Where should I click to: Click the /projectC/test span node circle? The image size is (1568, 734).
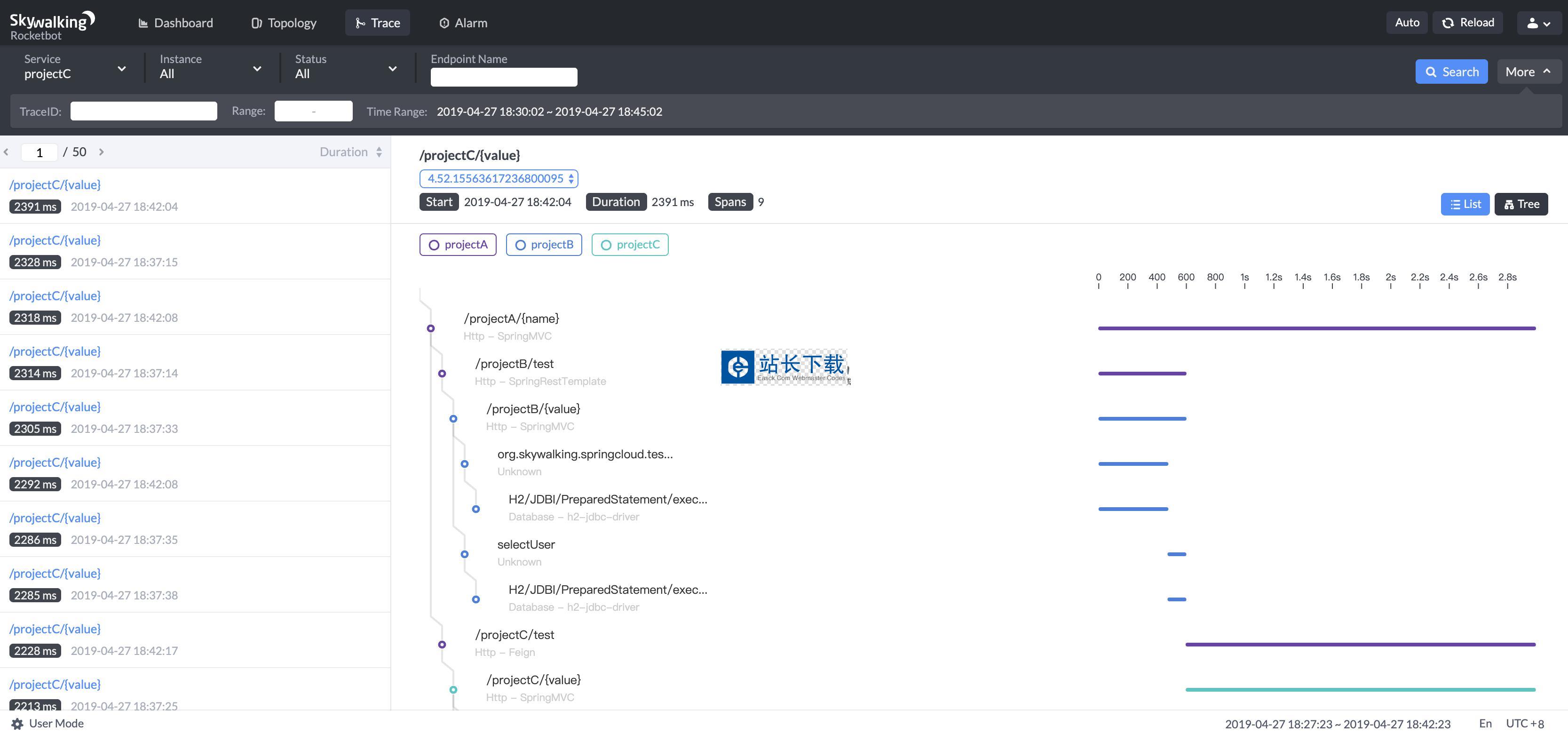[x=442, y=645]
